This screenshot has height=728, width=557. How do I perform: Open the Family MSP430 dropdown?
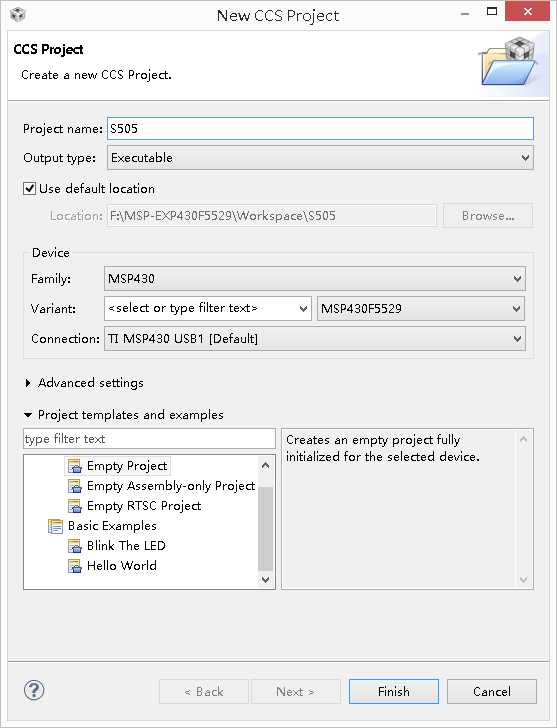click(x=315, y=279)
